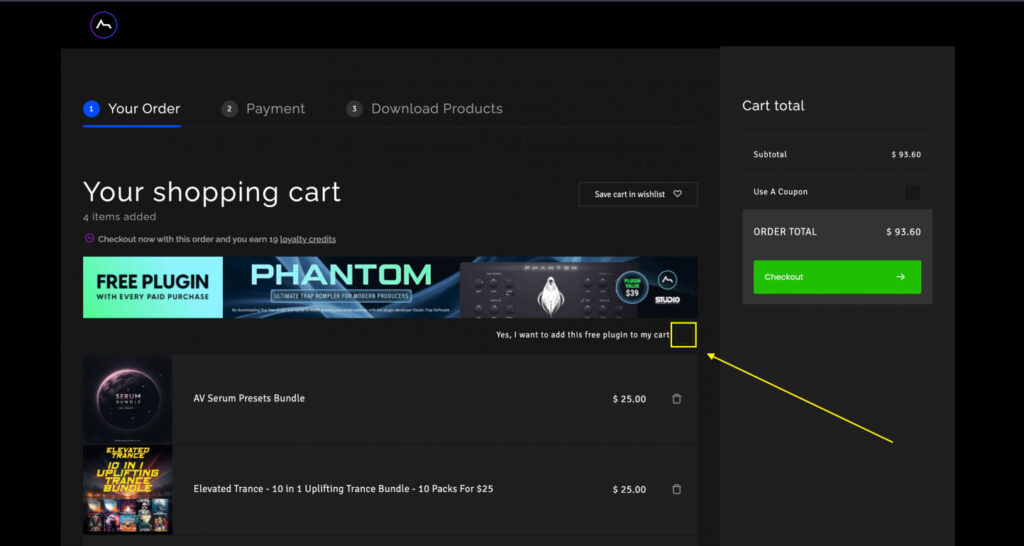Viewport: 1024px width, 546px height.
Task: Click the Cart total heading
Action: point(773,106)
